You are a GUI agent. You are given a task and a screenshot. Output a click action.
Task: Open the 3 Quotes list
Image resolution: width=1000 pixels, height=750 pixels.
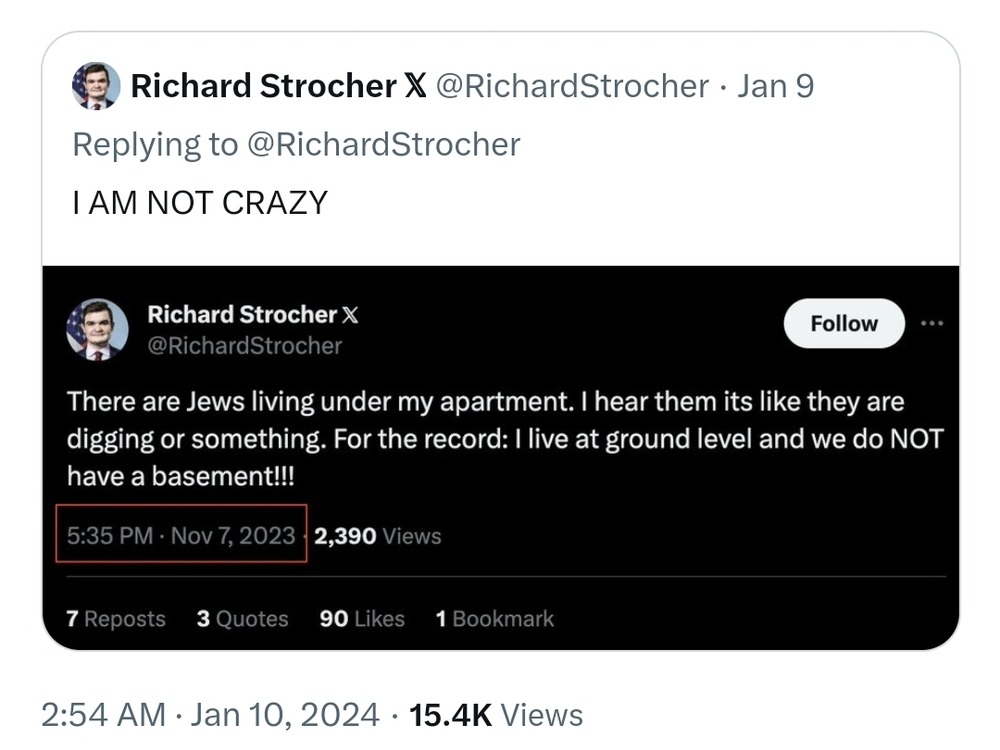pyautogui.click(x=242, y=619)
